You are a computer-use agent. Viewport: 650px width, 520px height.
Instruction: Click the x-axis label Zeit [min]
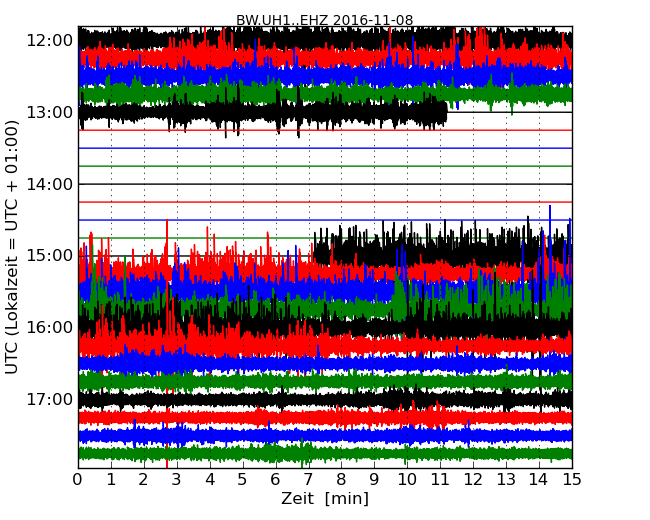click(x=324, y=499)
